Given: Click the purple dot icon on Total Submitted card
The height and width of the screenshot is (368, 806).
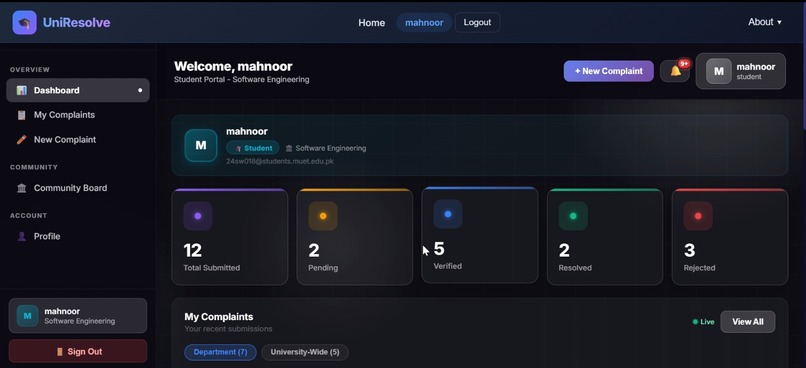Looking at the screenshot, I should 198,216.
